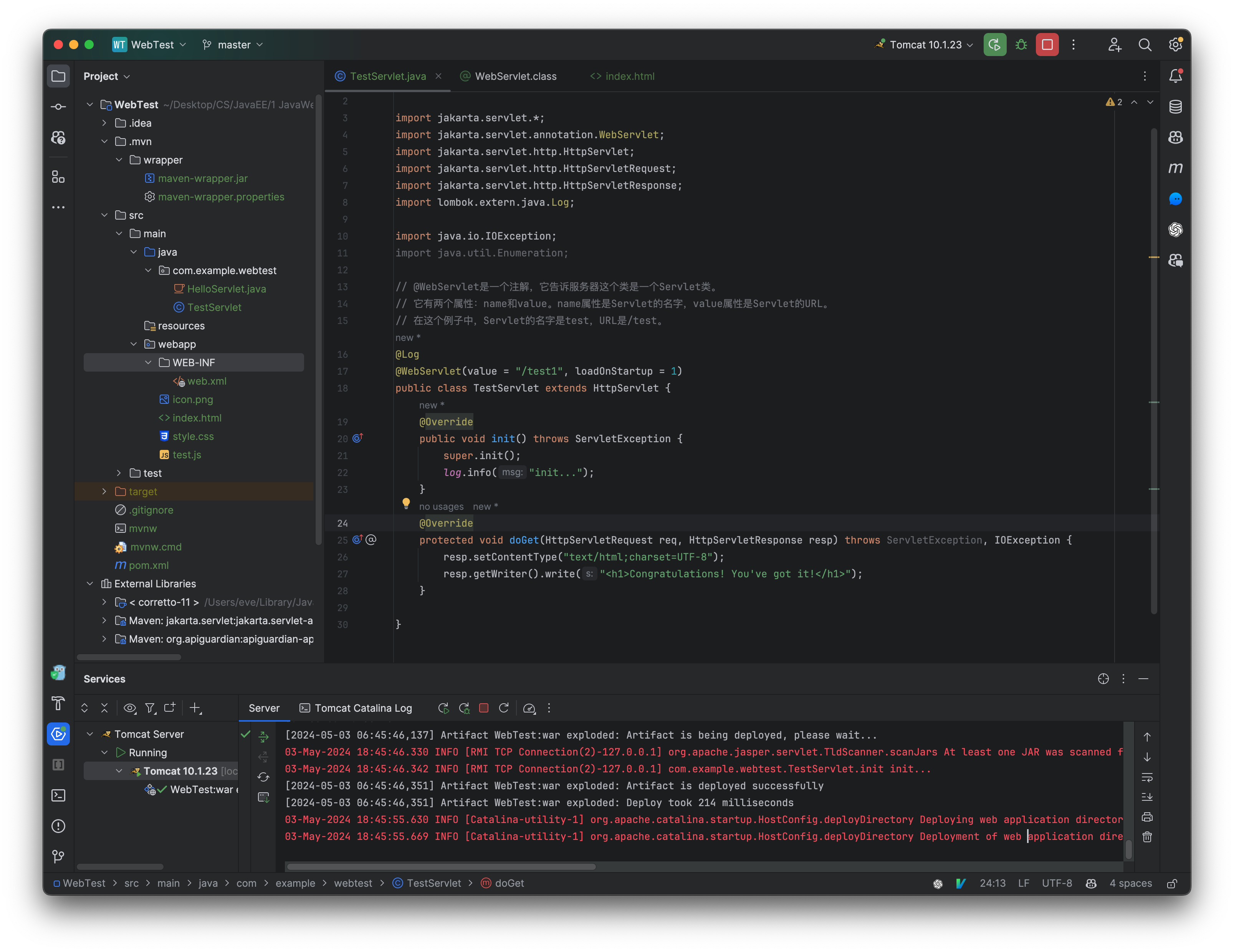Expand the External Libraries node
The width and height of the screenshot is (1234, 952).
[x=90, y=583]
